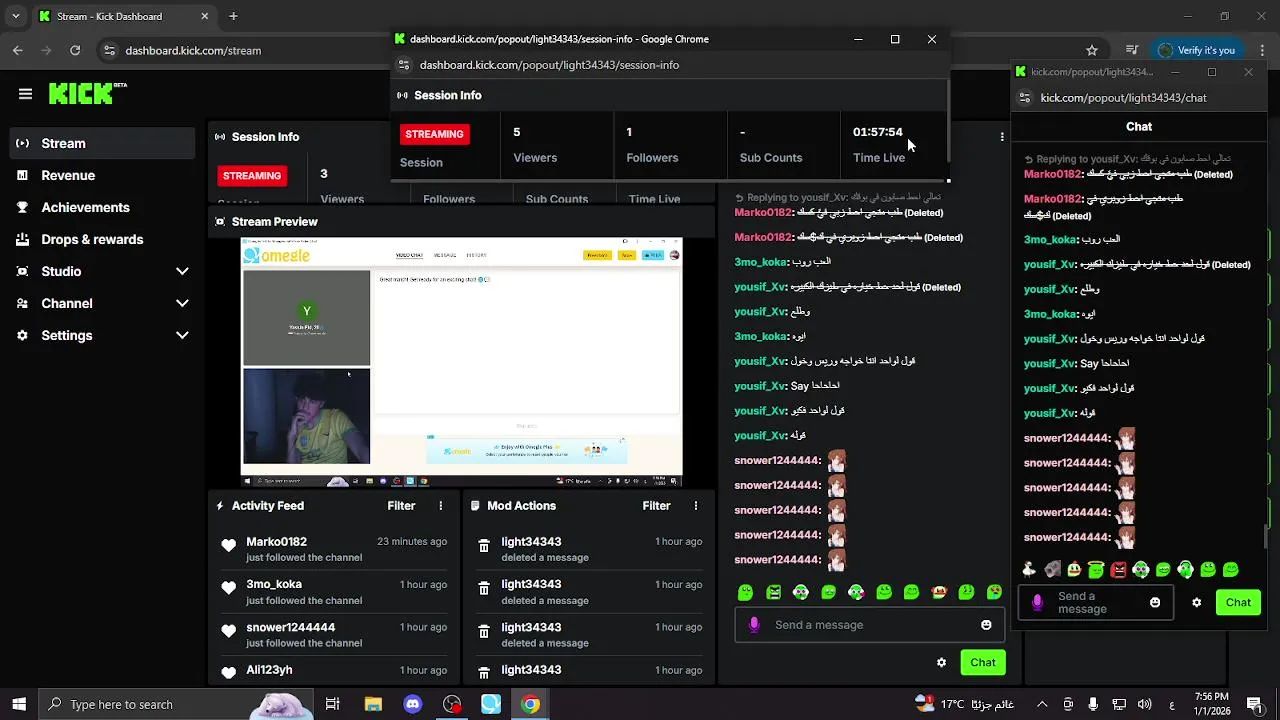The image size is (1280, 720).
Task: Open OBS Studio from the taskbar
Action: coord(452,704)
